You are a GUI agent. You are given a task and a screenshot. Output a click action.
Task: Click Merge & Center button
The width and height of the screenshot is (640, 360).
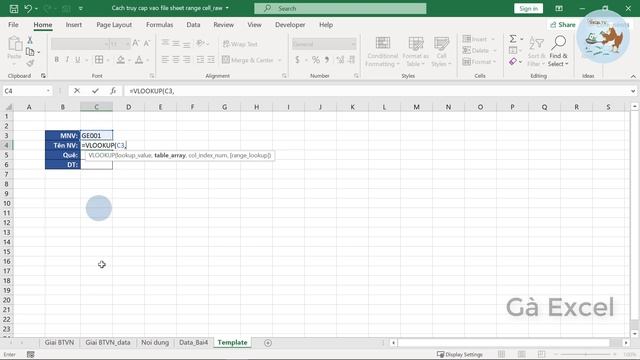[247, 60]
